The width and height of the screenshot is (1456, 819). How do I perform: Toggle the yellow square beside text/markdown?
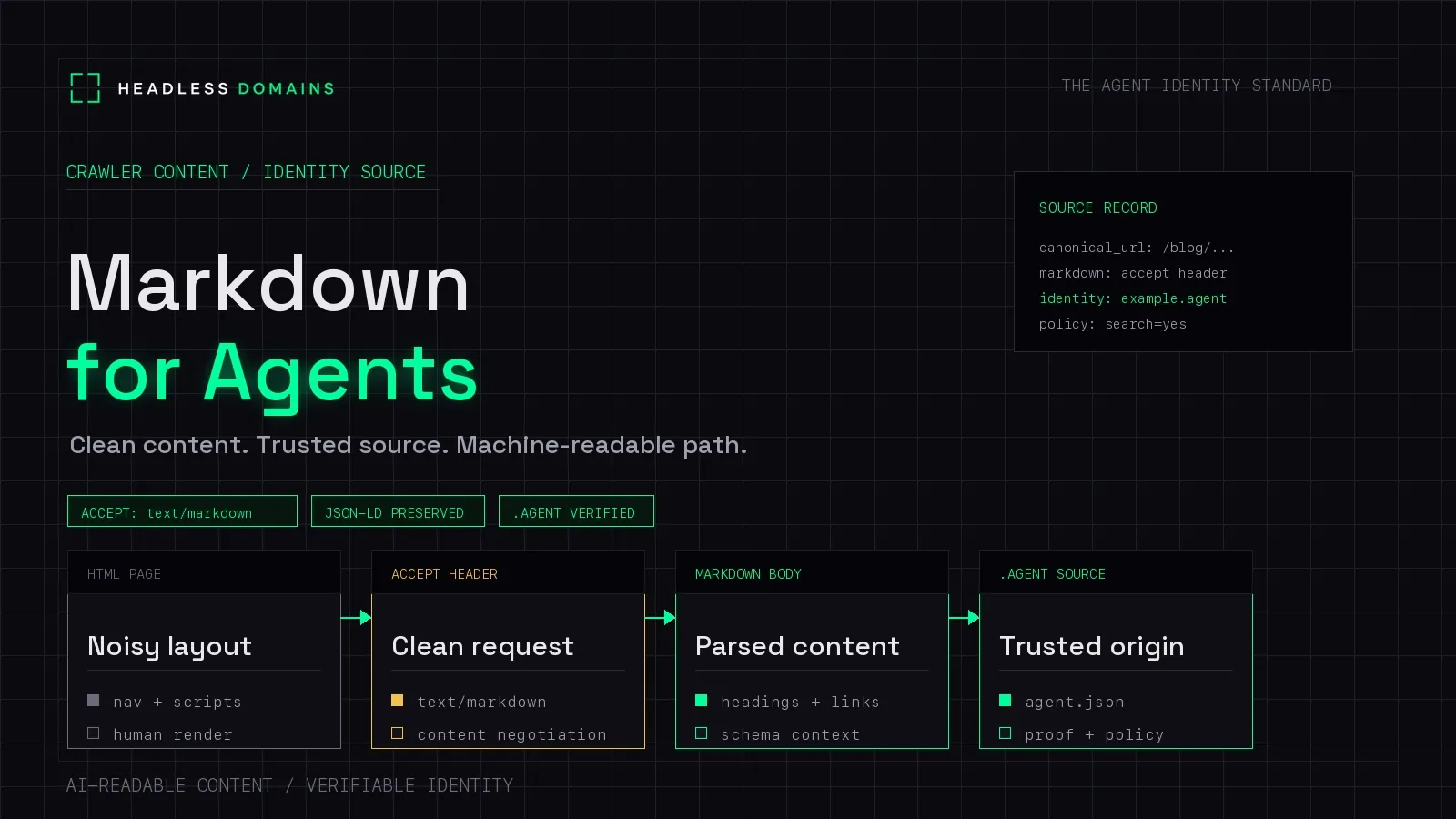(397, 701)
